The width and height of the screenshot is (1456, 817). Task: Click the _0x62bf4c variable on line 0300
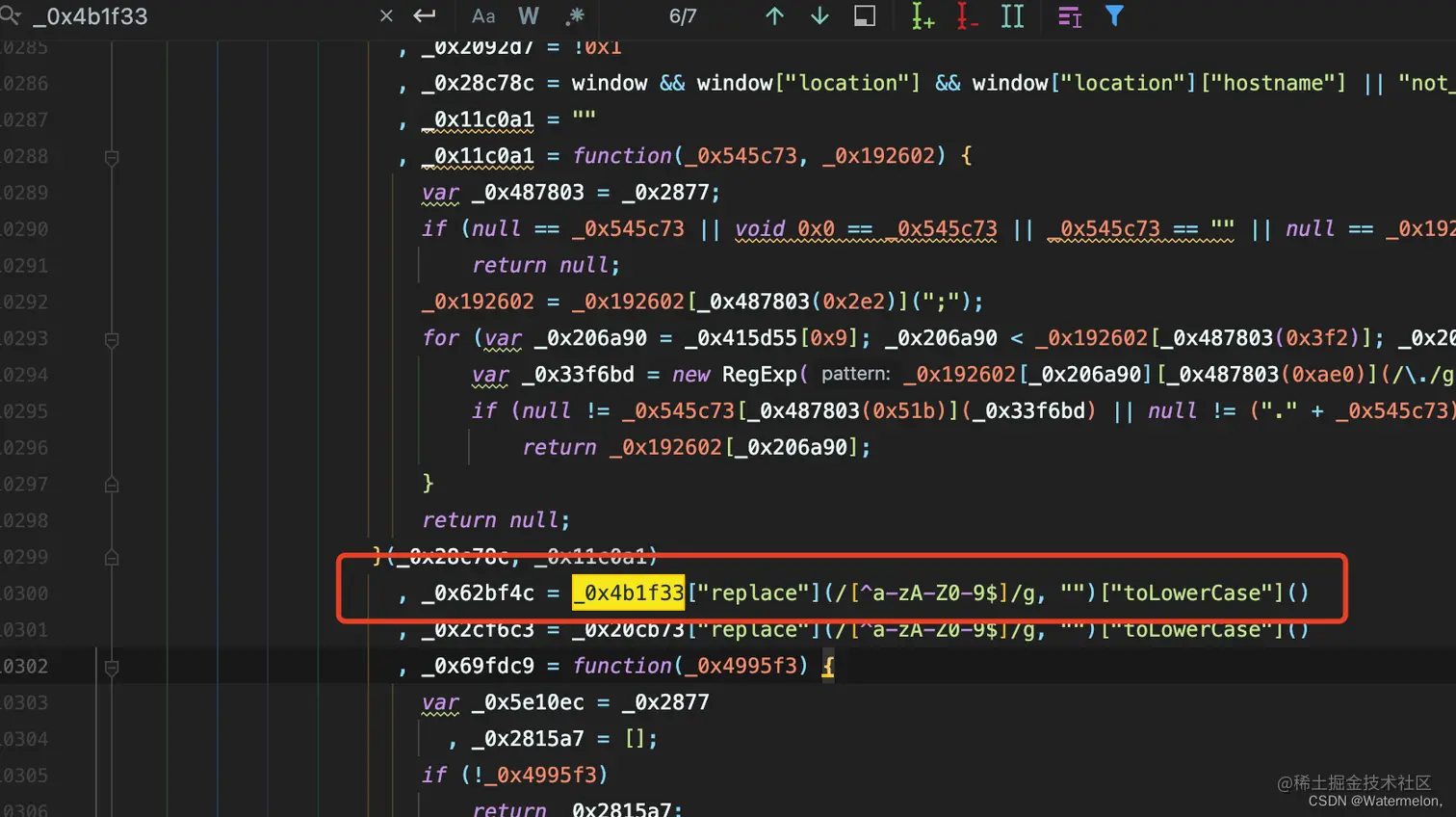pyautogui.click(x=478, y=593)
